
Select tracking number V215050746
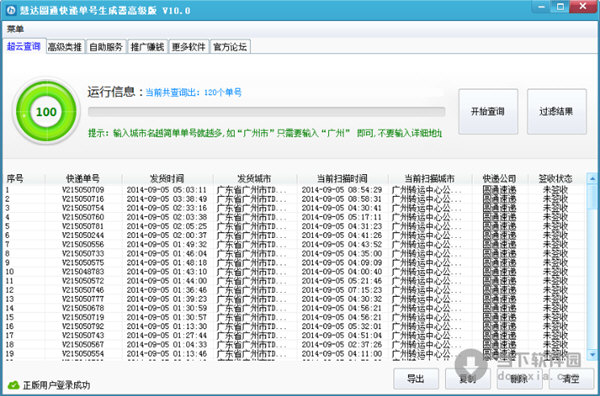point(83,290)
